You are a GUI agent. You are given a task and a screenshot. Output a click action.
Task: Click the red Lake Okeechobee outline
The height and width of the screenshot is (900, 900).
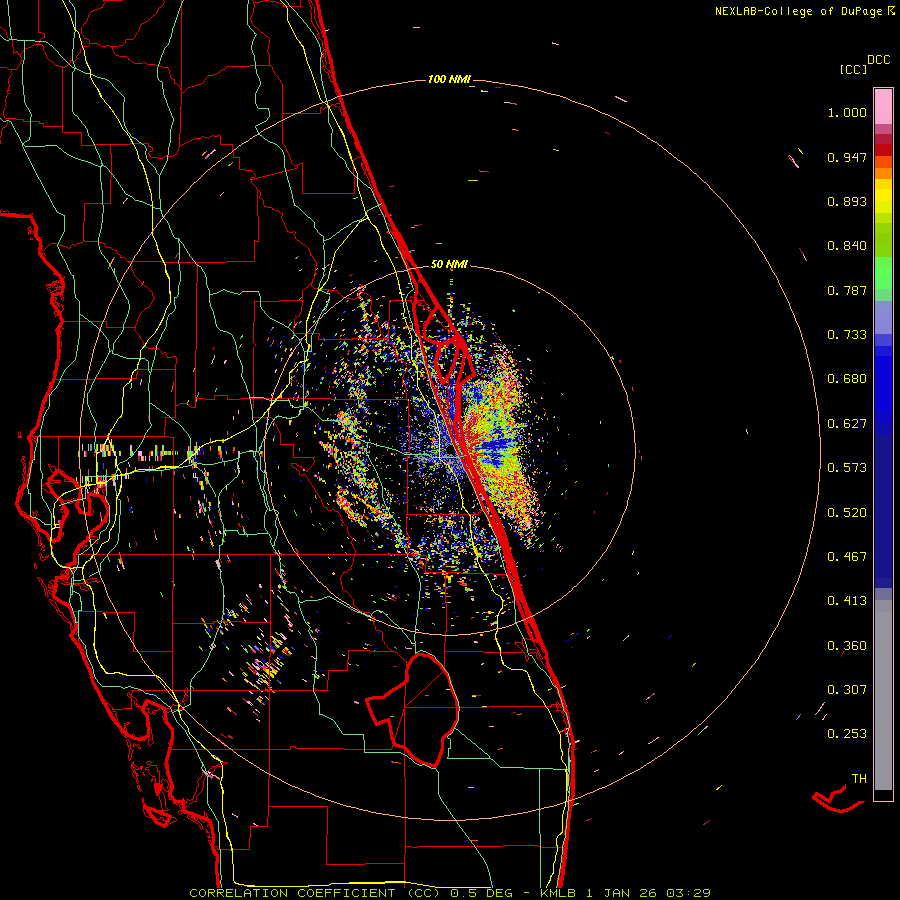(413, 710)
